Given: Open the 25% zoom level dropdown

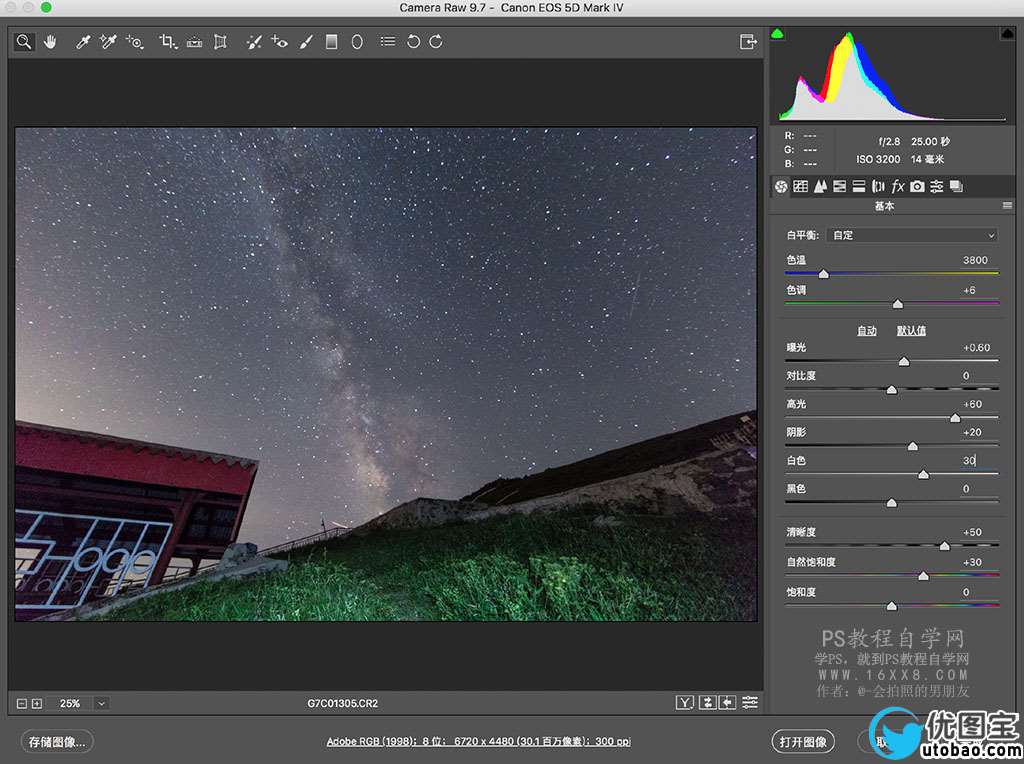Looking at the screenshot, I should 100,704.
